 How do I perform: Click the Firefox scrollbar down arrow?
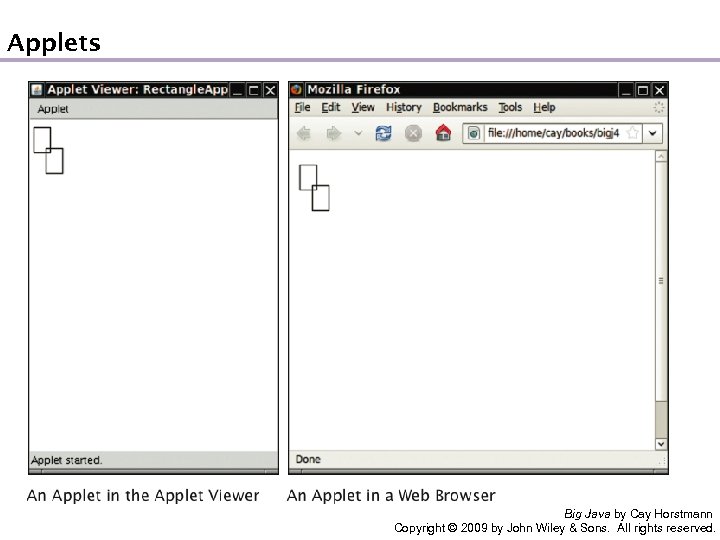661,444
